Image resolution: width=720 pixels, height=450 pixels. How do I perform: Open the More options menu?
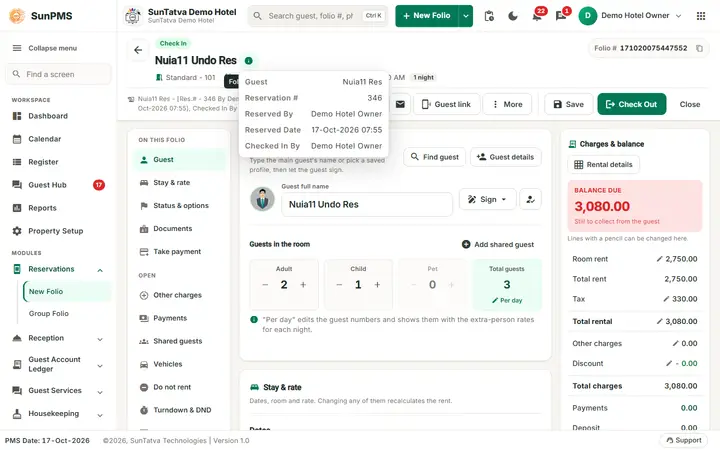507,104
